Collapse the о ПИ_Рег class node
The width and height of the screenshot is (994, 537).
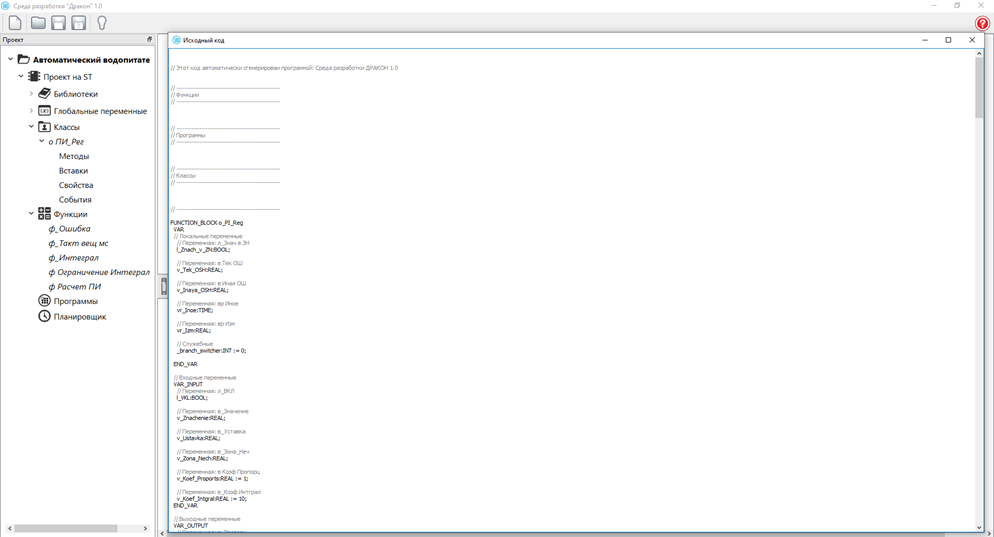(x=41, y=142)
